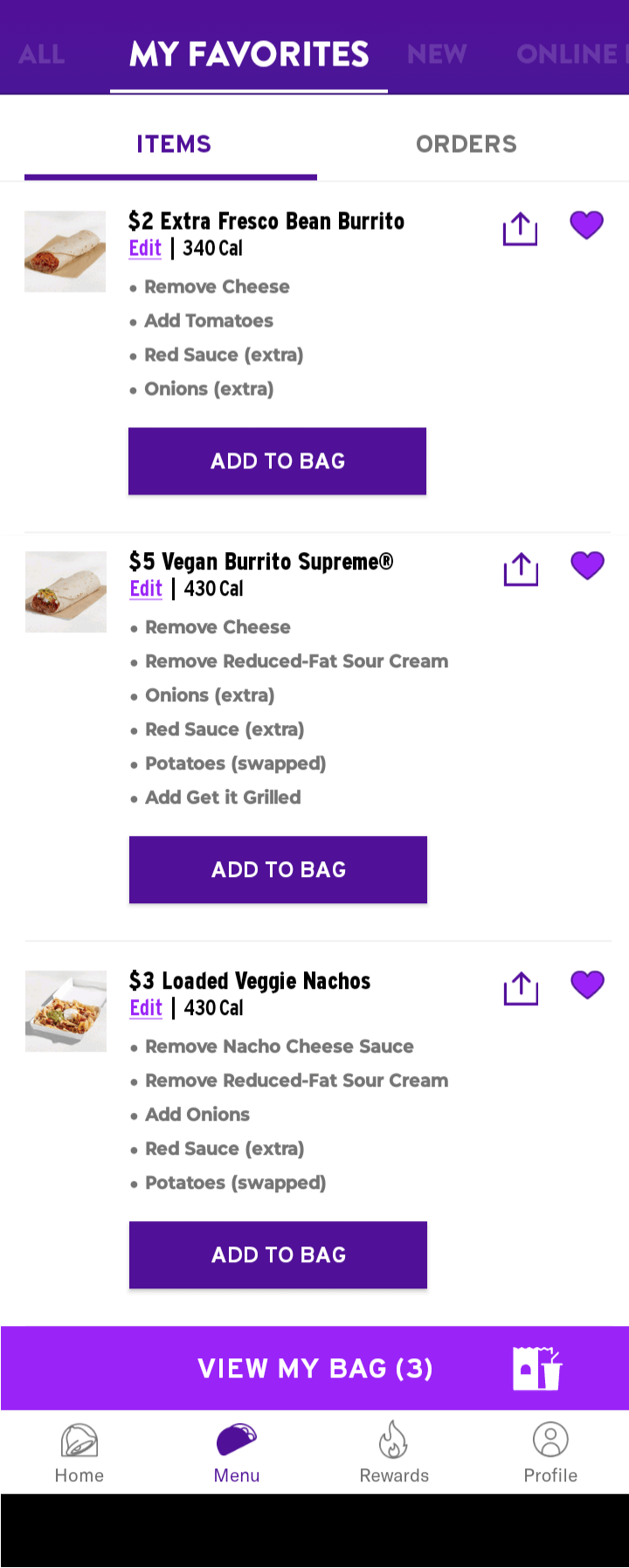Share the $5 Vegan Burrito Supreme
The image size is (629, 1568).
click(x=521, y=569)
